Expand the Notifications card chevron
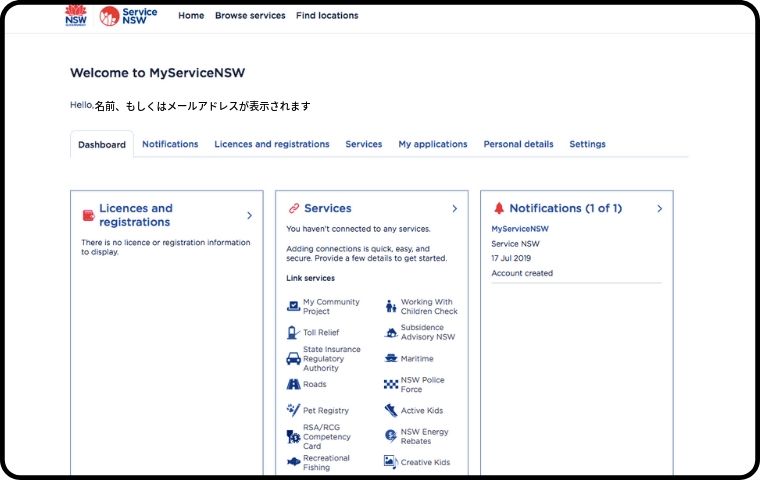The image size is (760, 480). click(660, 208)
